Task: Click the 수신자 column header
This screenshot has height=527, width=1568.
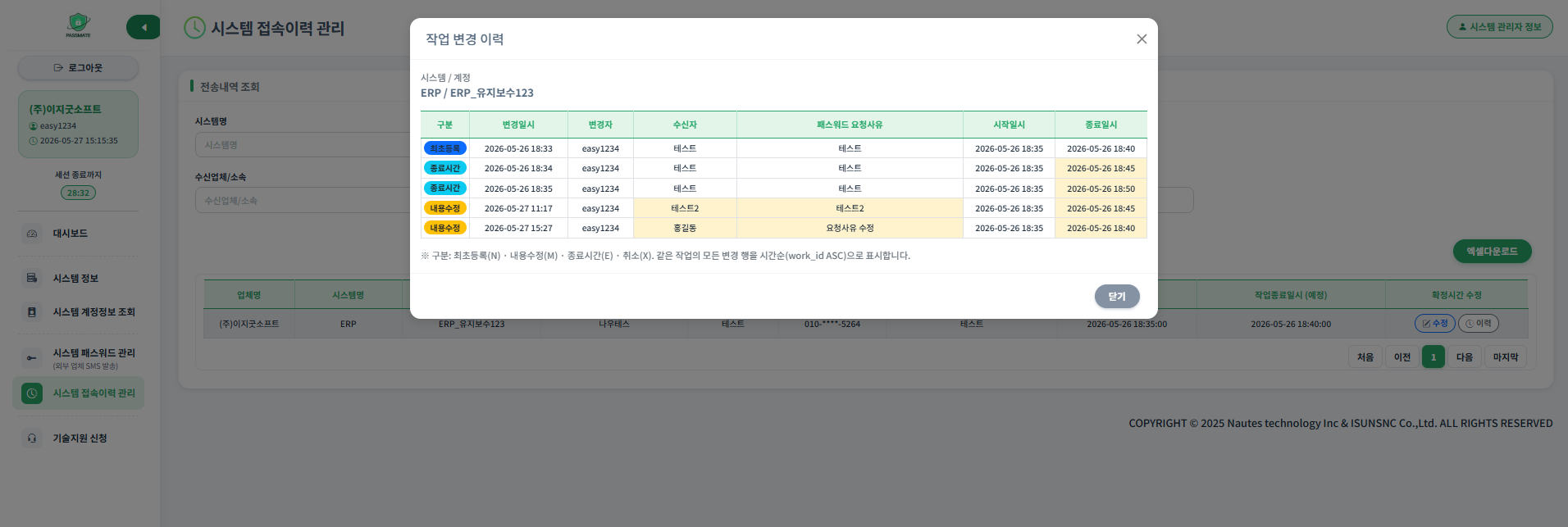Action: pyautogui.click(x=685, y=125)
